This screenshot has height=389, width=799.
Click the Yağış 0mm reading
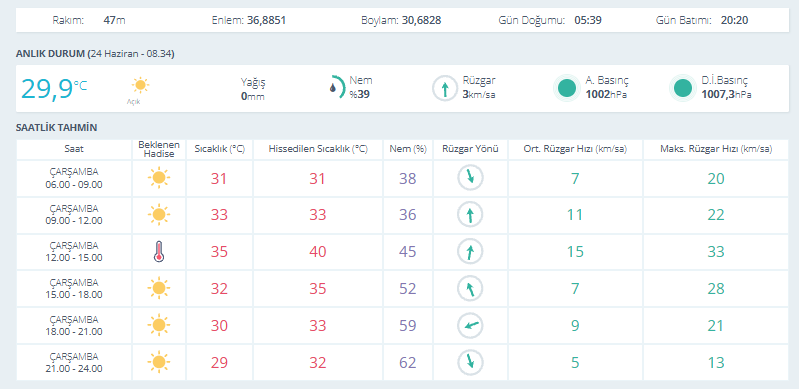[x=253, y=89]
